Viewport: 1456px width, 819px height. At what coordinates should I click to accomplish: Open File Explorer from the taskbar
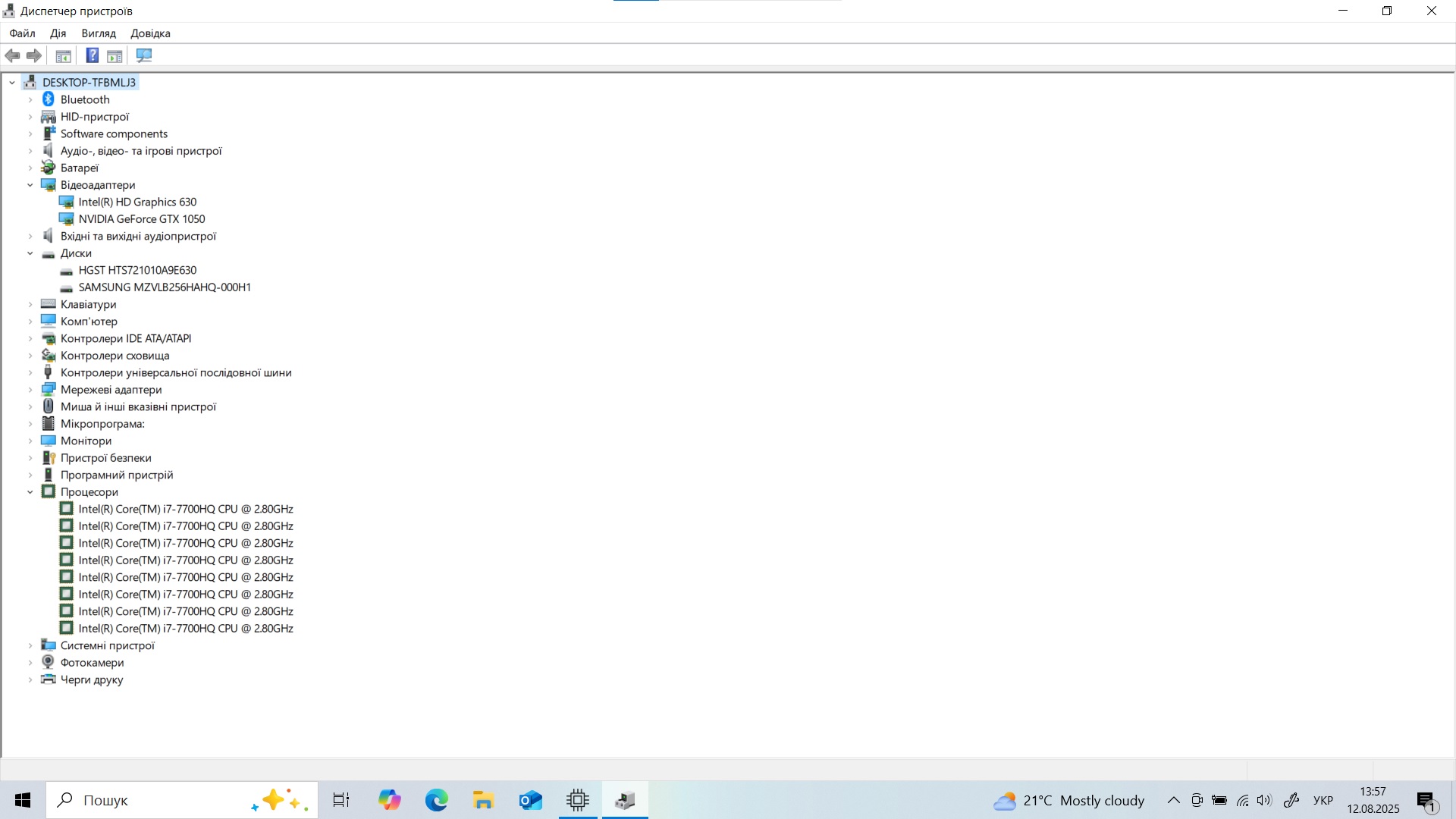pyautogui.click(x=484, y=800)
